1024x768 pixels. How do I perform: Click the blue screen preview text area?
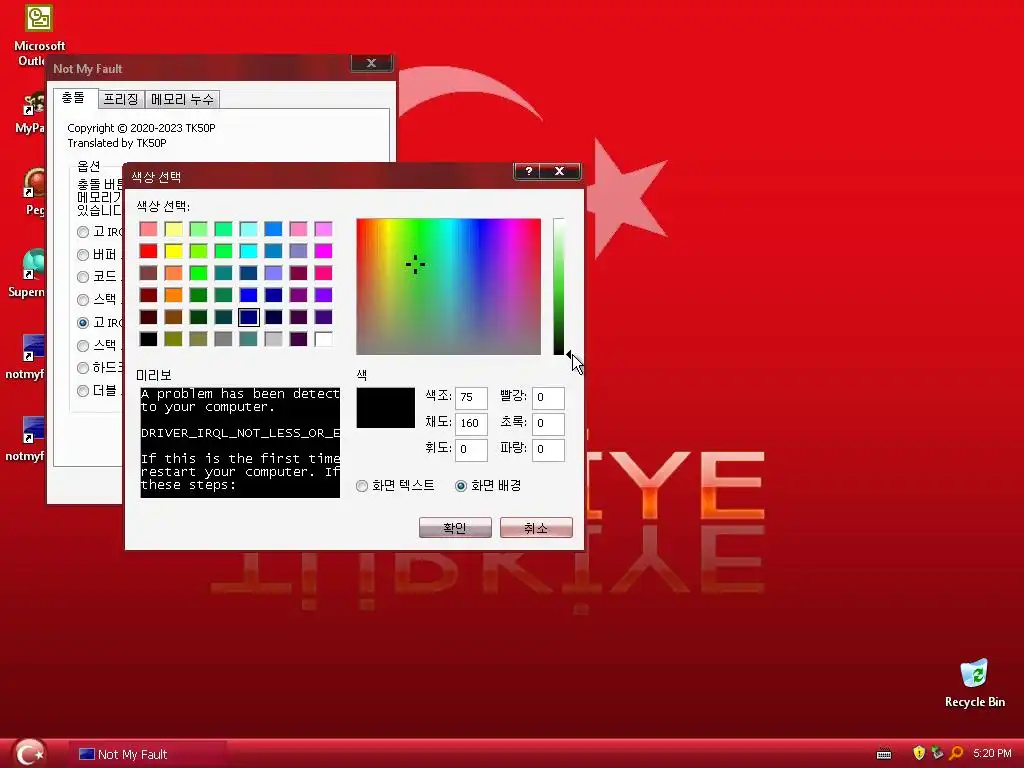(x=240, y=442)
